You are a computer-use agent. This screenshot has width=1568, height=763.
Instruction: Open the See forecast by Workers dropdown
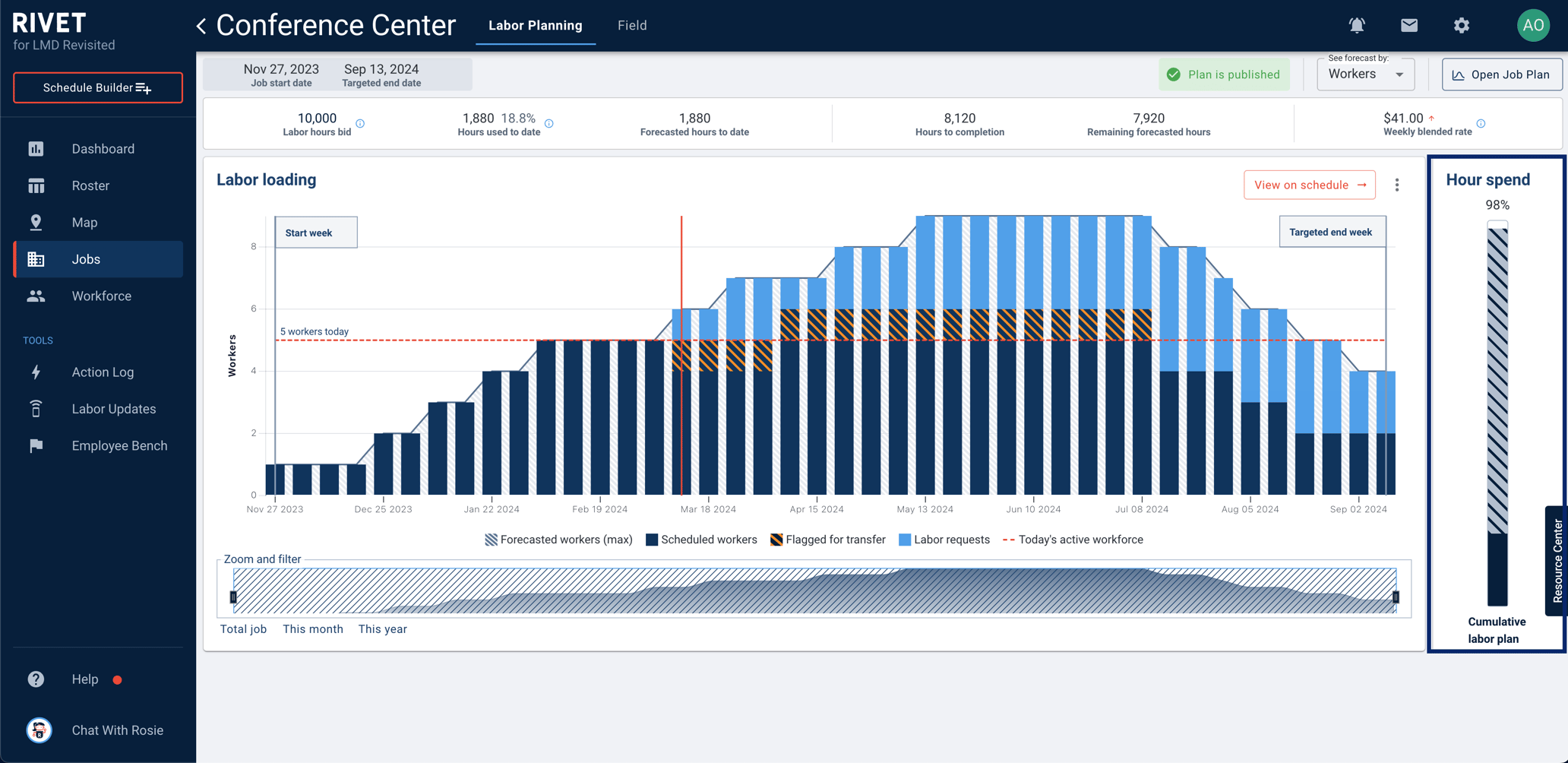(1365, 74)
